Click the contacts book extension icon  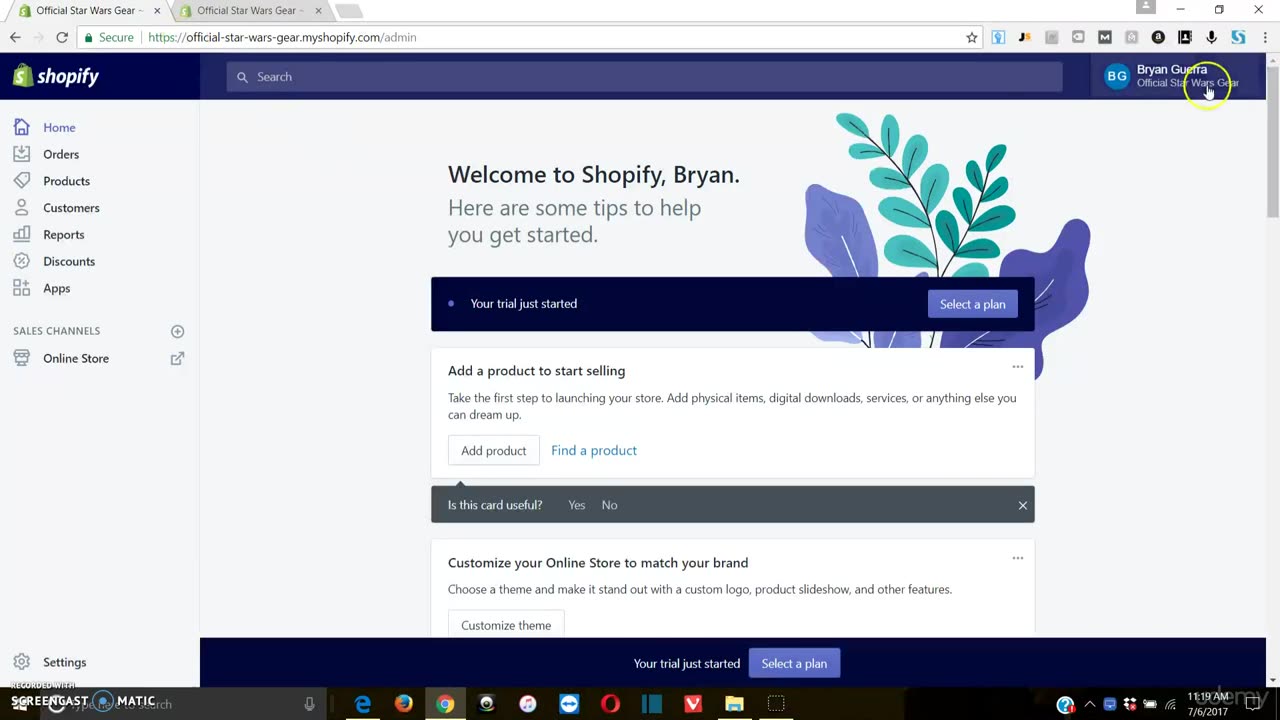tap(1185, 37)
